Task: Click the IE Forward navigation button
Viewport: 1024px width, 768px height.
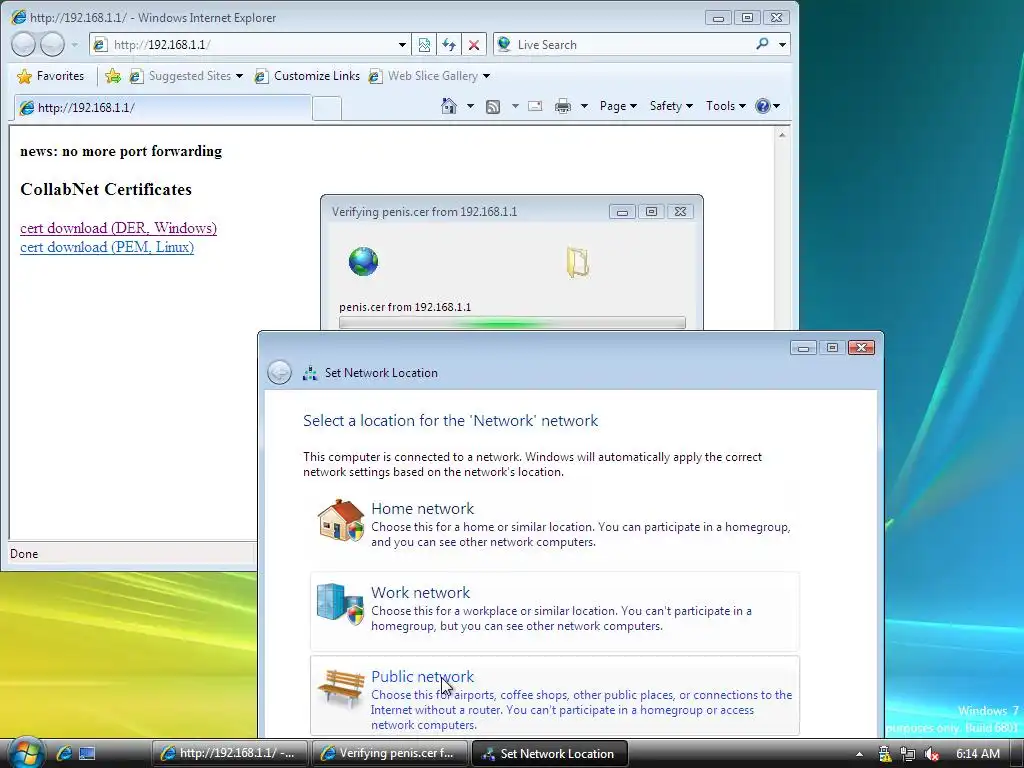Action: click(x=52, y=44)
